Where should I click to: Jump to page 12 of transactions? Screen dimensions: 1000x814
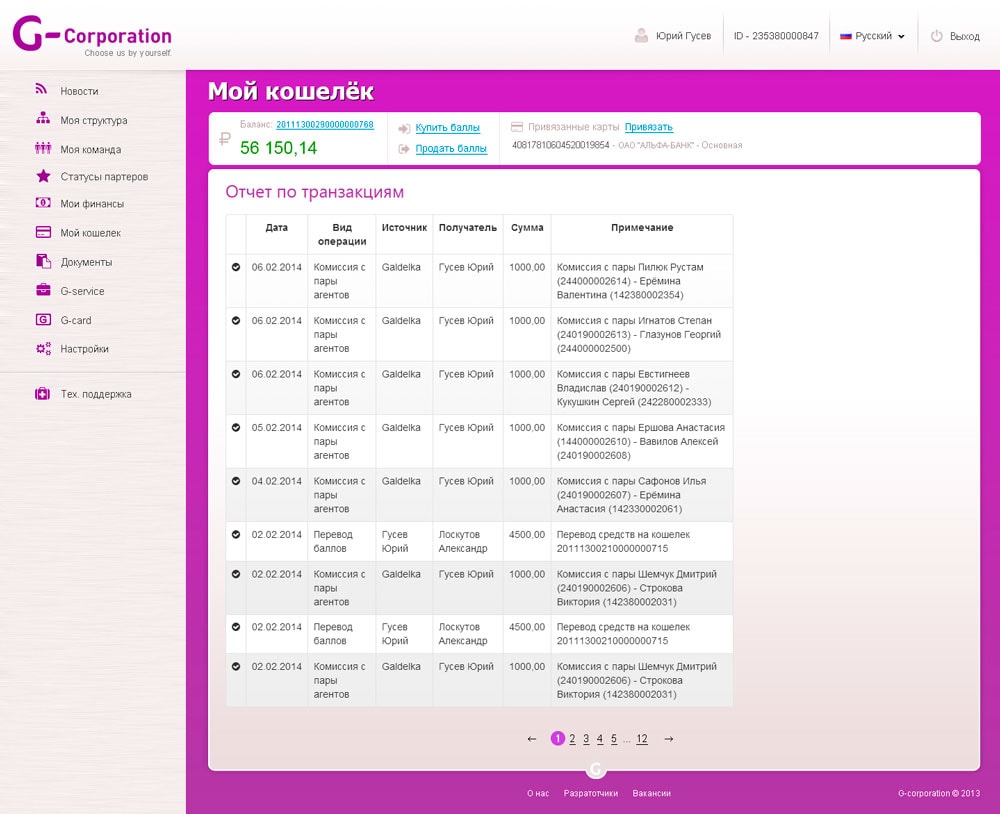point(642,739)
